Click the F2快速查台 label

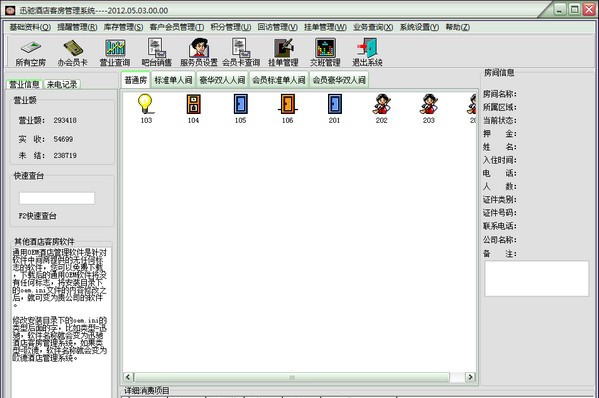click(37, 216)
